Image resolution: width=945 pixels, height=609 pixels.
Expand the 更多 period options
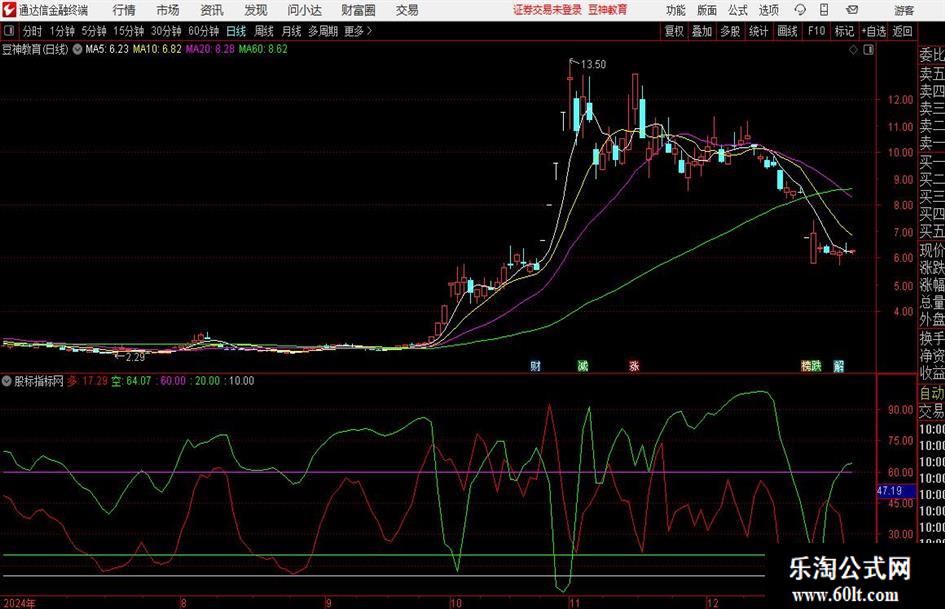coord(358,31)
